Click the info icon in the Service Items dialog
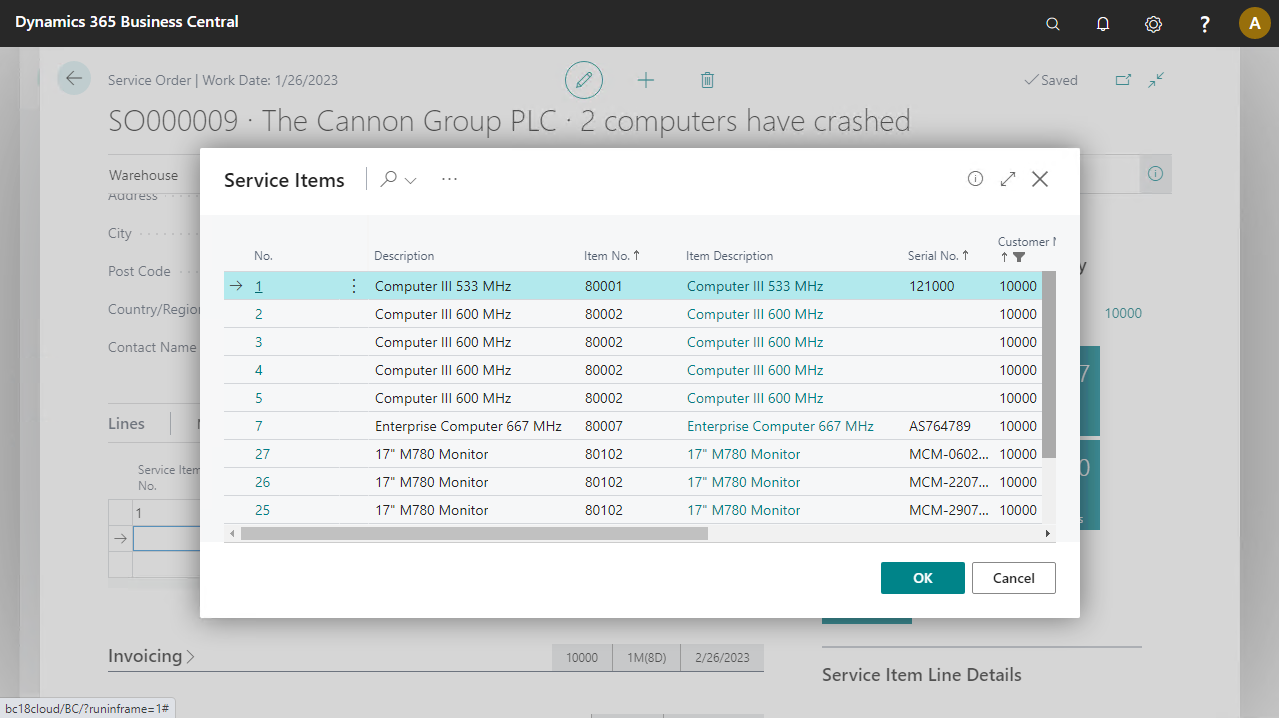The width and height of the screenshot is (1280, 720). point(975,179)
